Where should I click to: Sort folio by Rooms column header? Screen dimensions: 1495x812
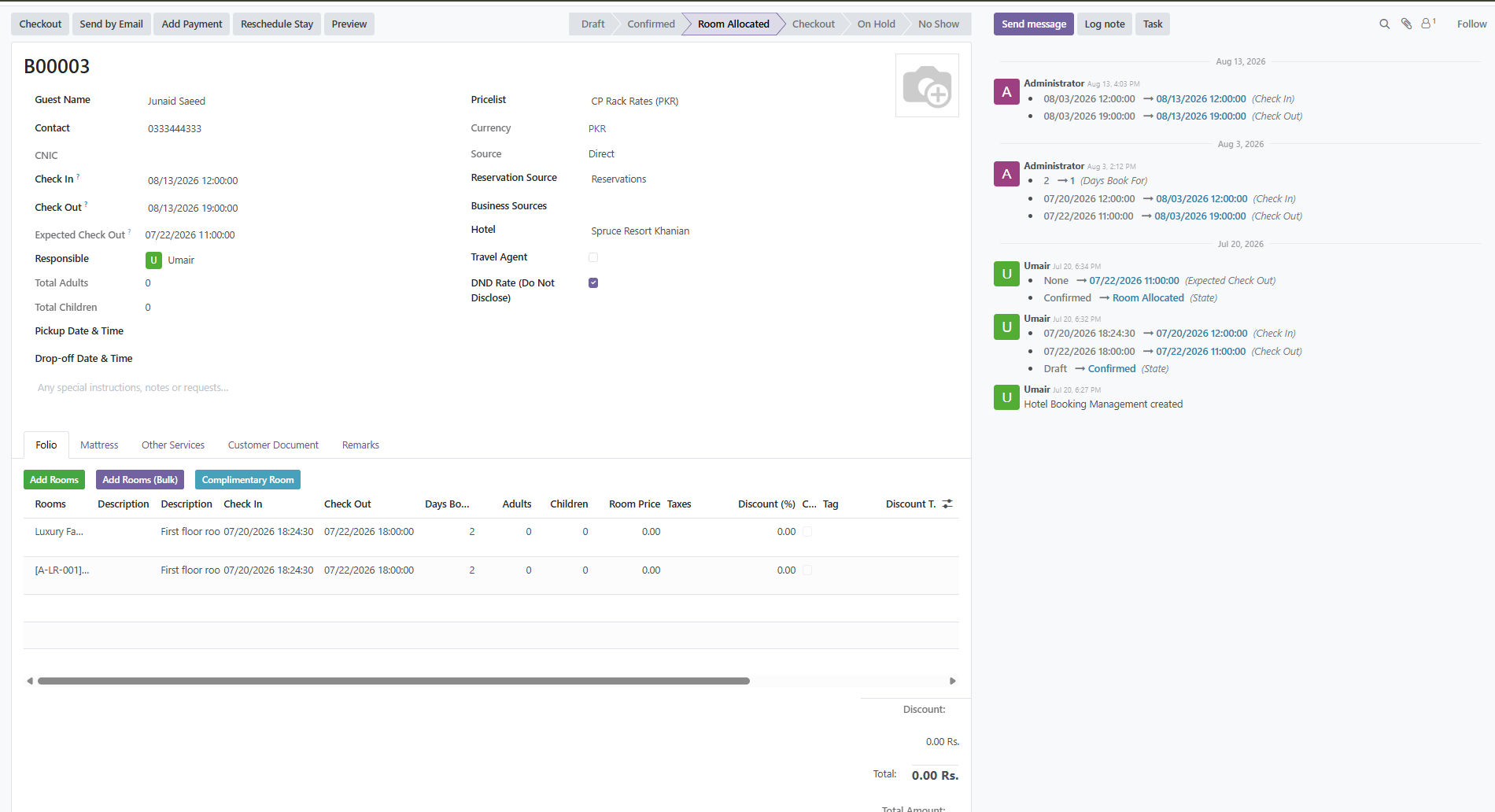[x=50, y=504]
